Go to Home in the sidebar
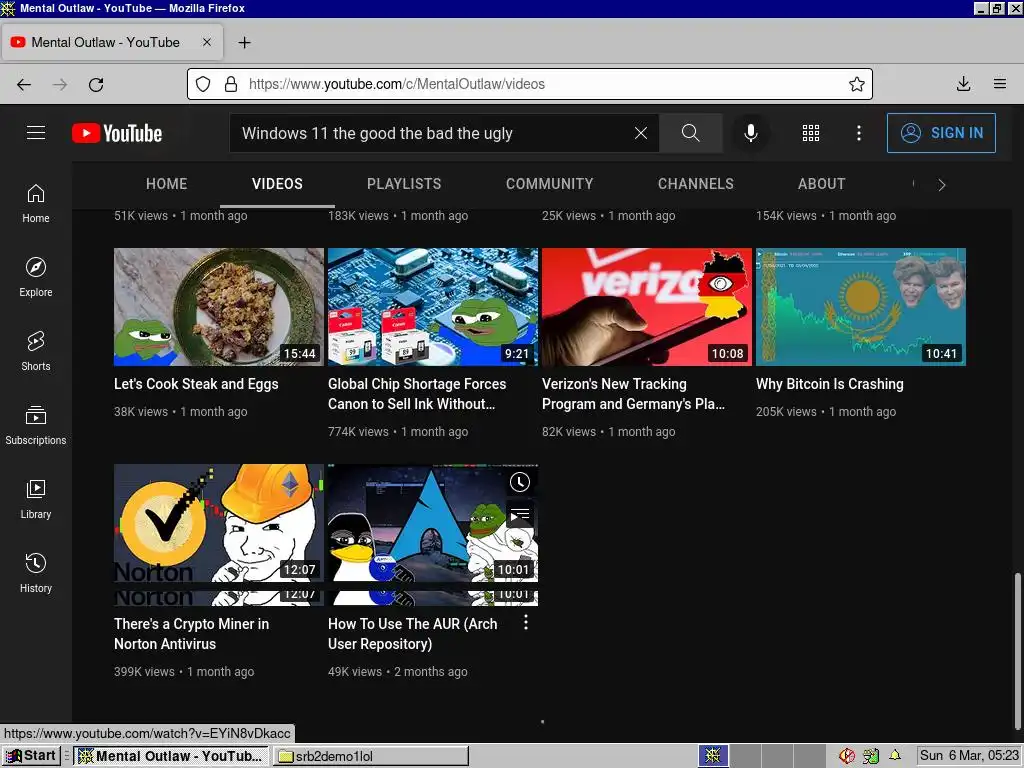This screenshot has width=1024, height=768. click(36, 203)
